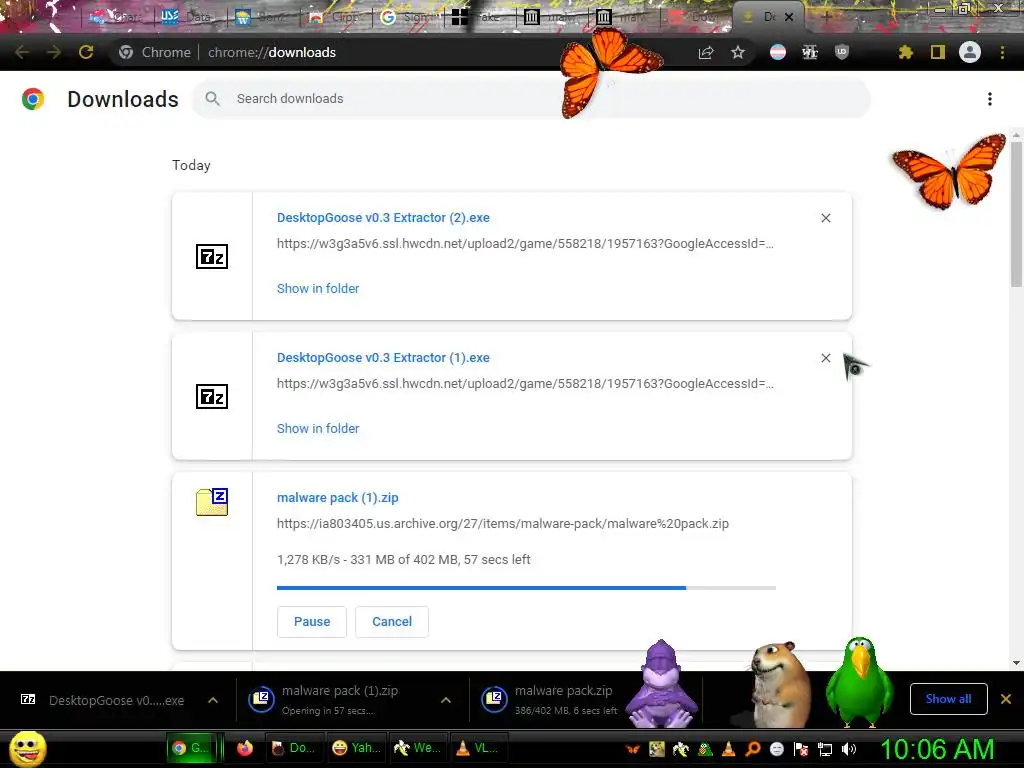Remove DesktopGoose Extractor (2).exe from the list
Image resolution: width=1024 pixels, height=768 pixels.
point(826,218)
